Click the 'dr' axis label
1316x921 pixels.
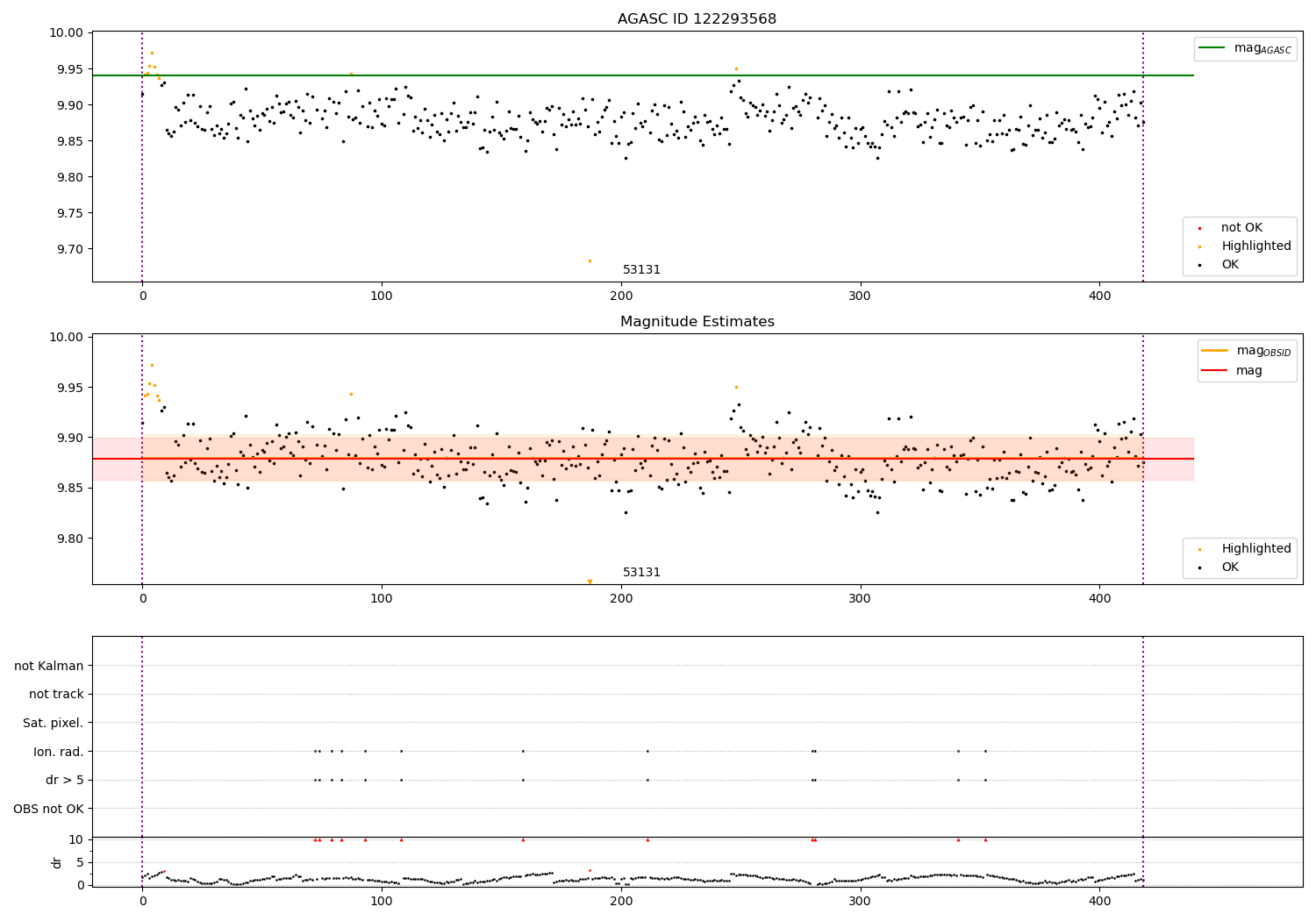[57, 862]
